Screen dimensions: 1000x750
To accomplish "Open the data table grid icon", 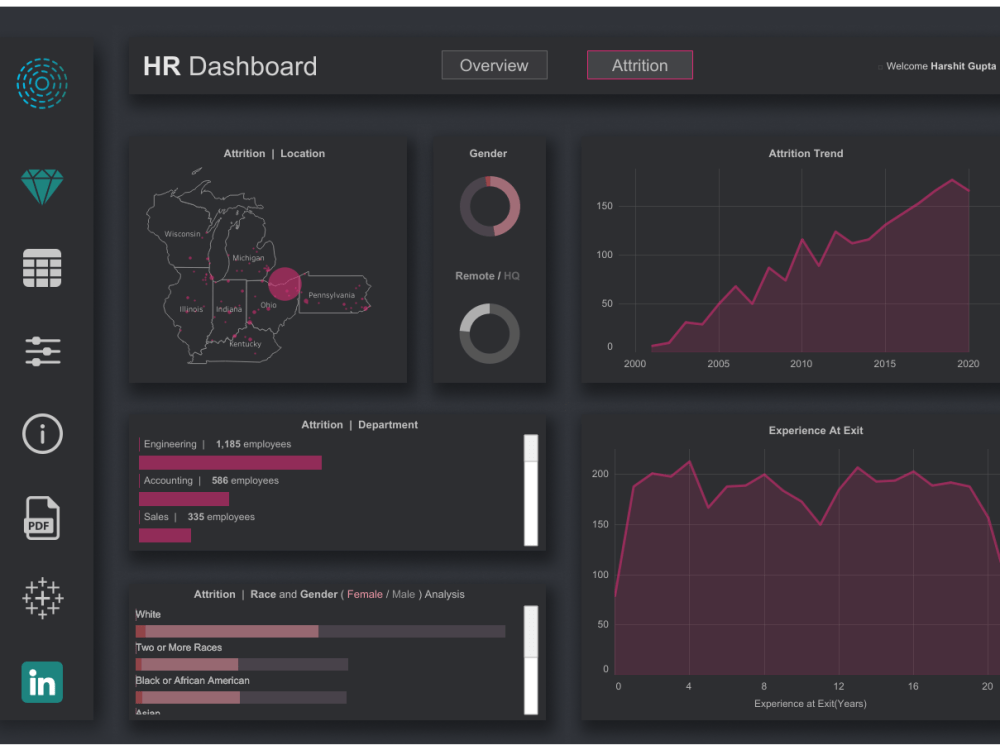I will (42, 268).
